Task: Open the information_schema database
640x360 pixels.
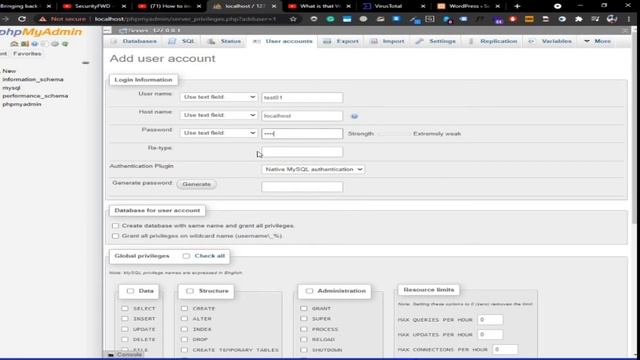Action: [x=33, y=80]
